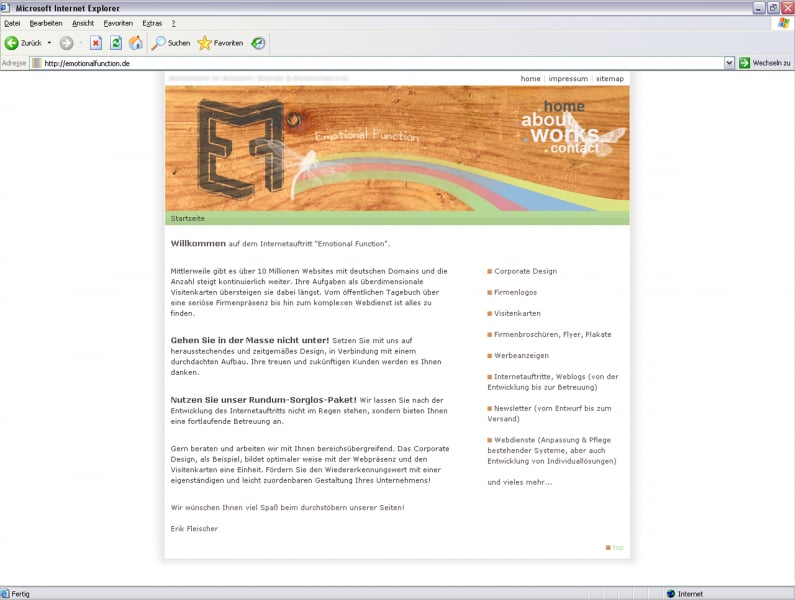This screenshot has height=600, width=795.
Task: Open the ? help menu
Action: (x=173, y=23)
